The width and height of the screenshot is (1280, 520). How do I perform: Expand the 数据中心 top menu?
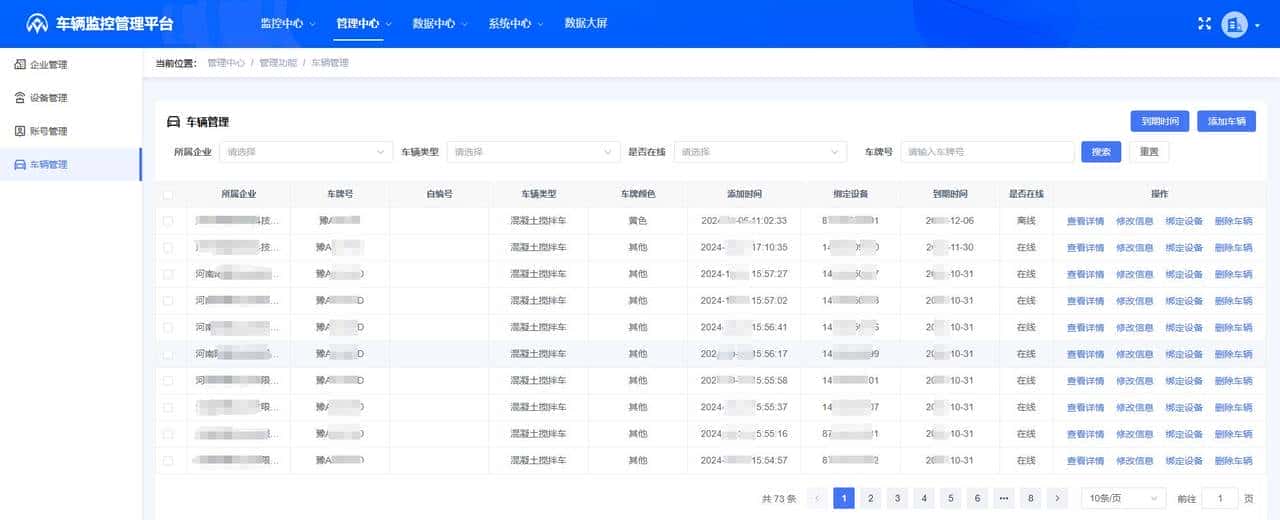click(x=440, y=23)
